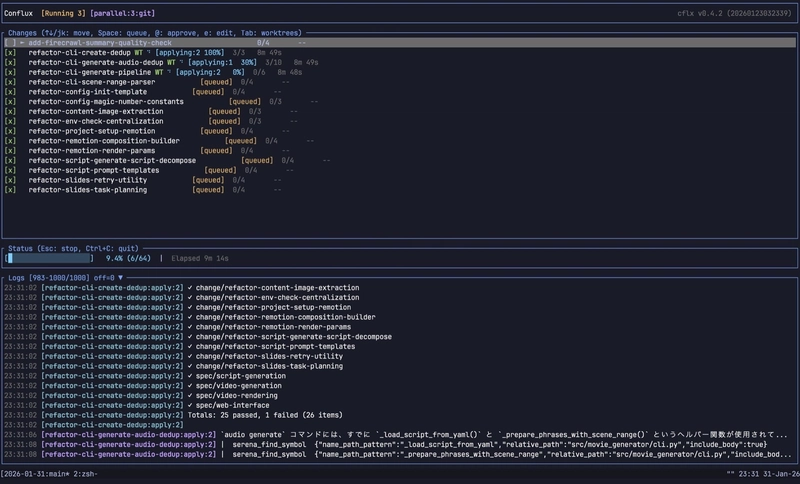Expand the Logs offset arrow indicator
Viewport: 800px width, 484px height.
pos(120,278)
